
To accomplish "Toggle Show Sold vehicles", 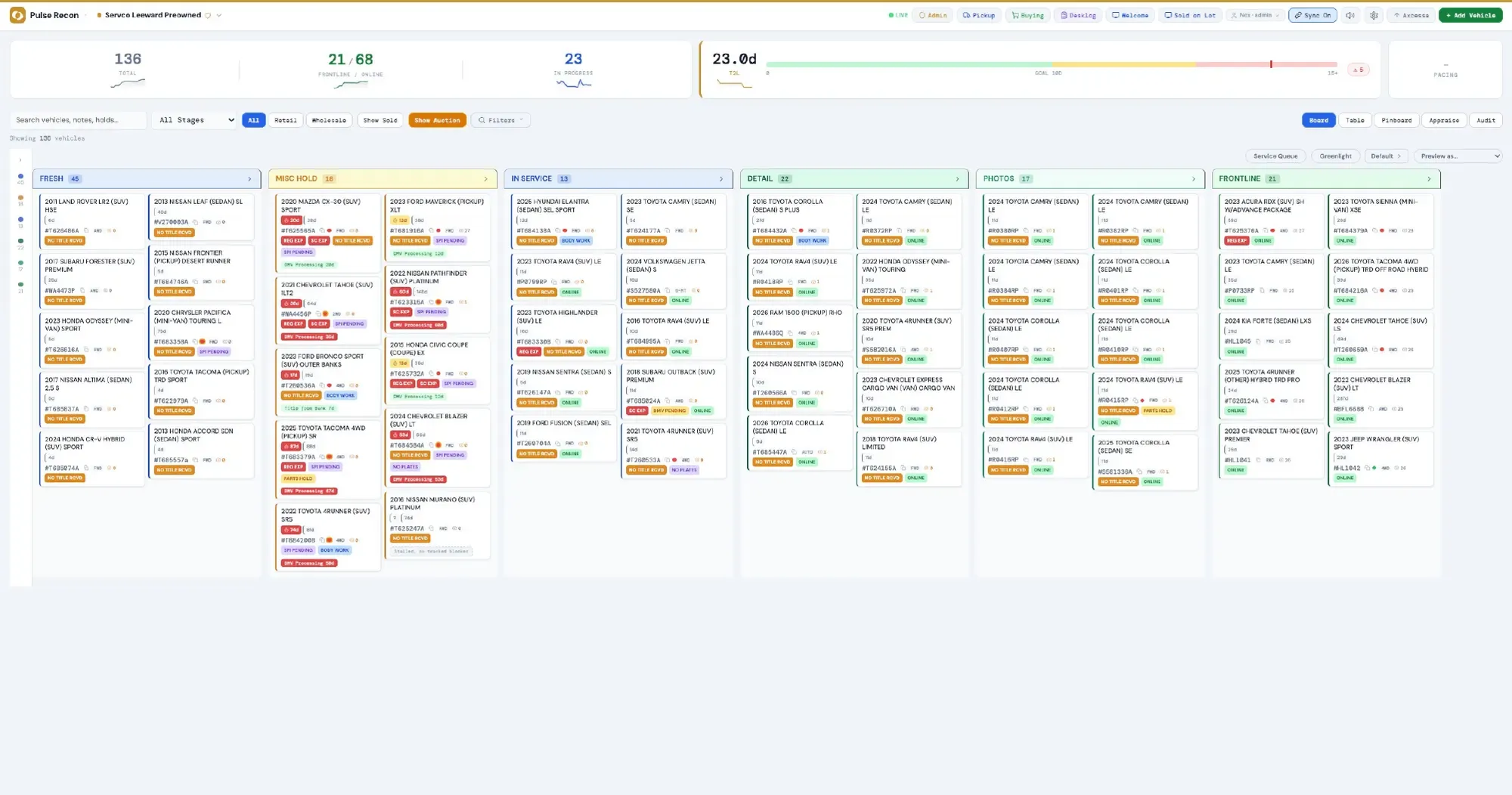I will pyautogui.click(x=380, y=120).
